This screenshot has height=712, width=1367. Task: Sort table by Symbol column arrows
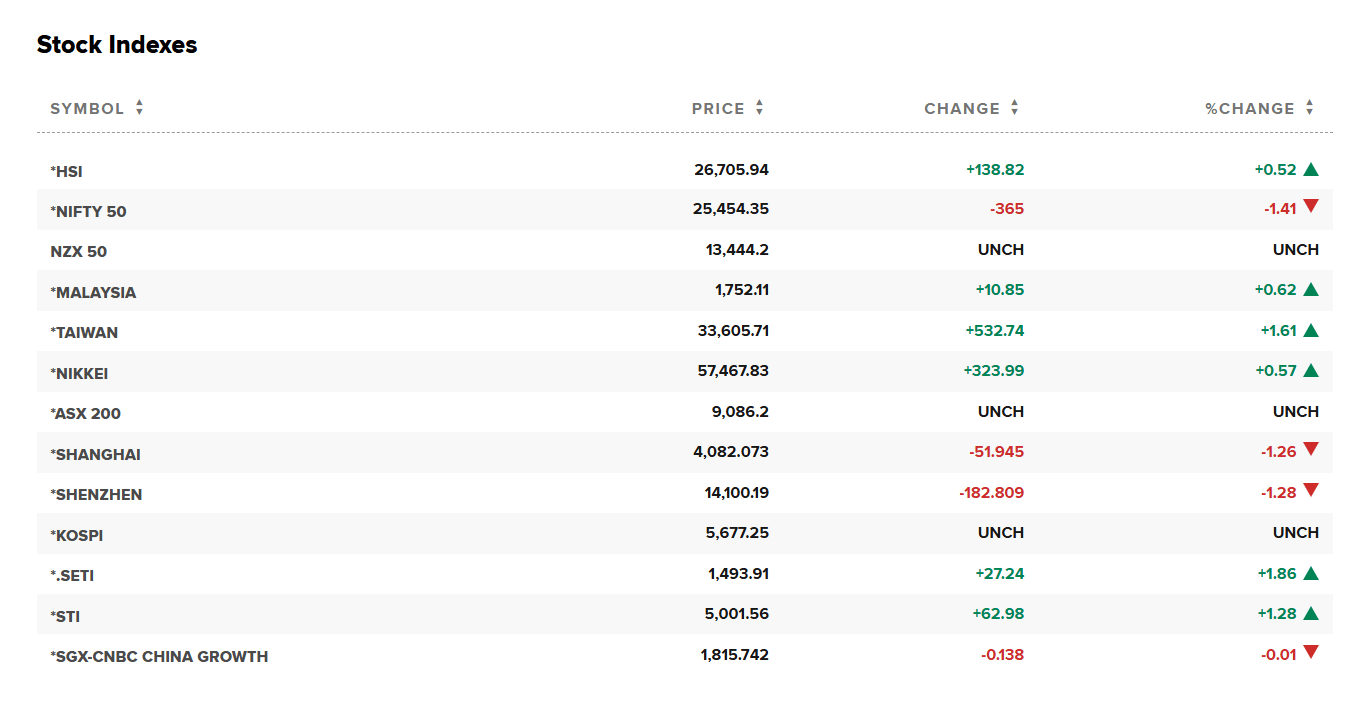click(x=139, y=108)
